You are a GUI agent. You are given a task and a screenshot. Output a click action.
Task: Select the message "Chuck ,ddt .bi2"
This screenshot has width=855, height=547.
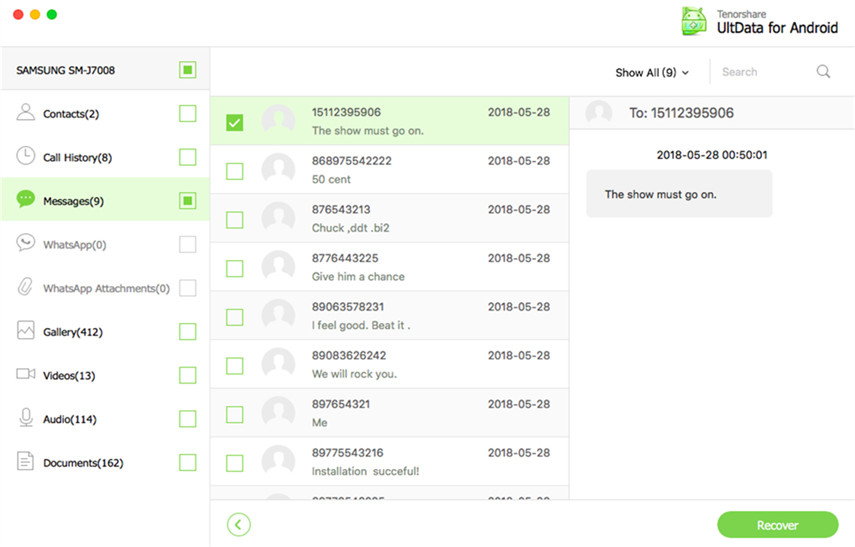coord(389,218)
